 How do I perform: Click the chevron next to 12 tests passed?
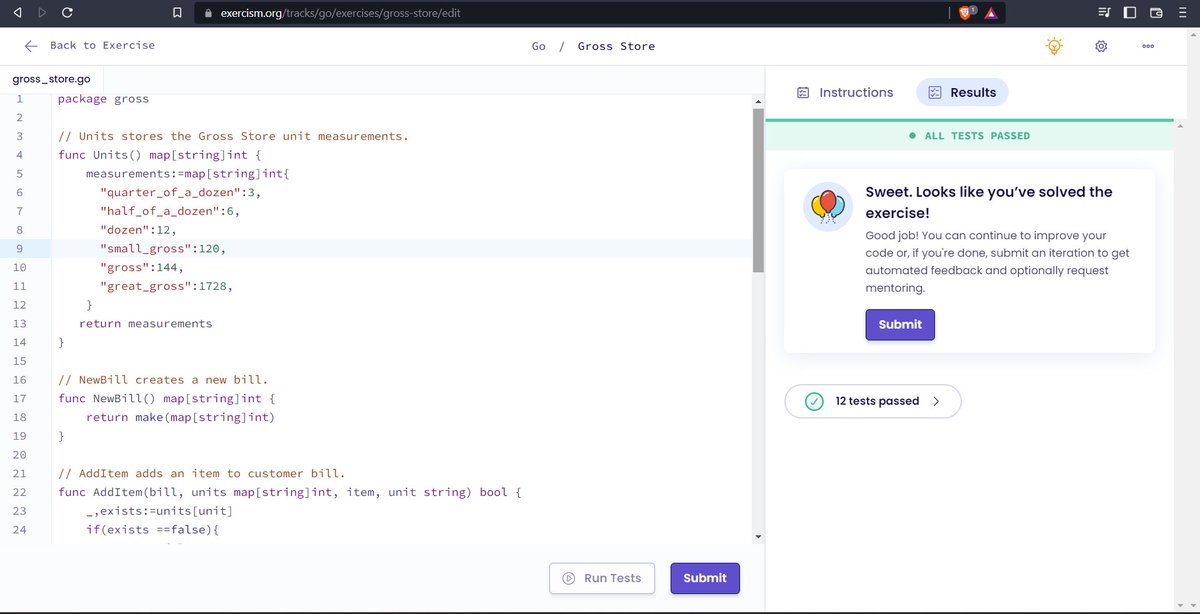pos(936,401)
